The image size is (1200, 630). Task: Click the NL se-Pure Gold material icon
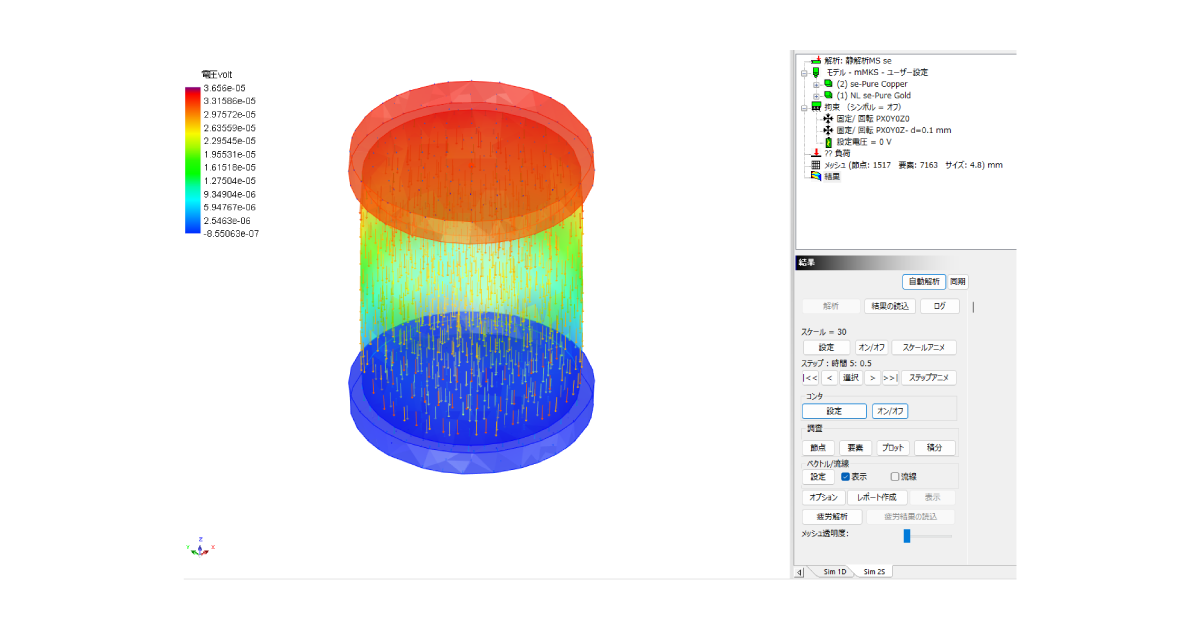coord(828,95)
